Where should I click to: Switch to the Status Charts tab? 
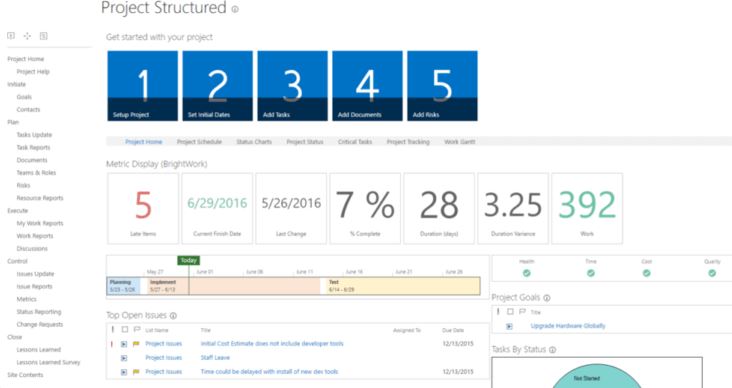(x=254, y=142)
